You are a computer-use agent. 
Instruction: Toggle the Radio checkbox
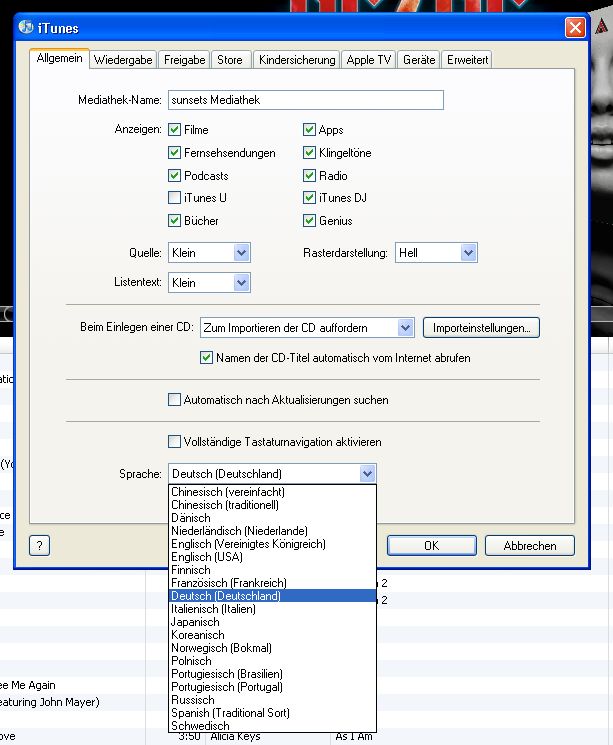pos(309,175)
